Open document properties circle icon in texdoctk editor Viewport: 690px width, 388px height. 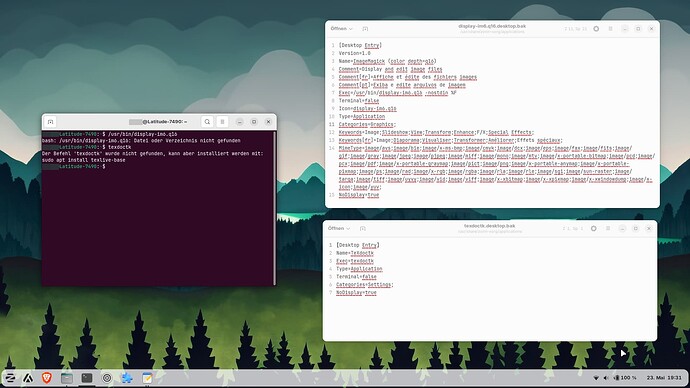[594, 228]
